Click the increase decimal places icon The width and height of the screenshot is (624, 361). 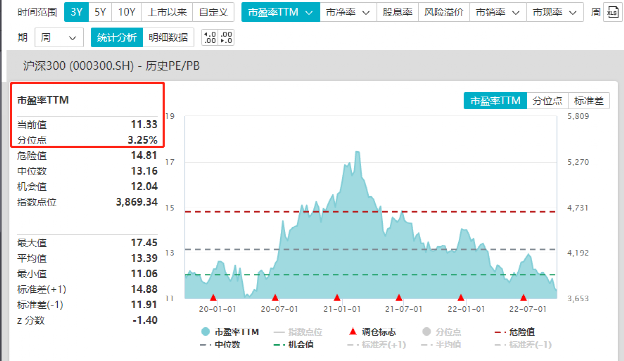(210, 38)
